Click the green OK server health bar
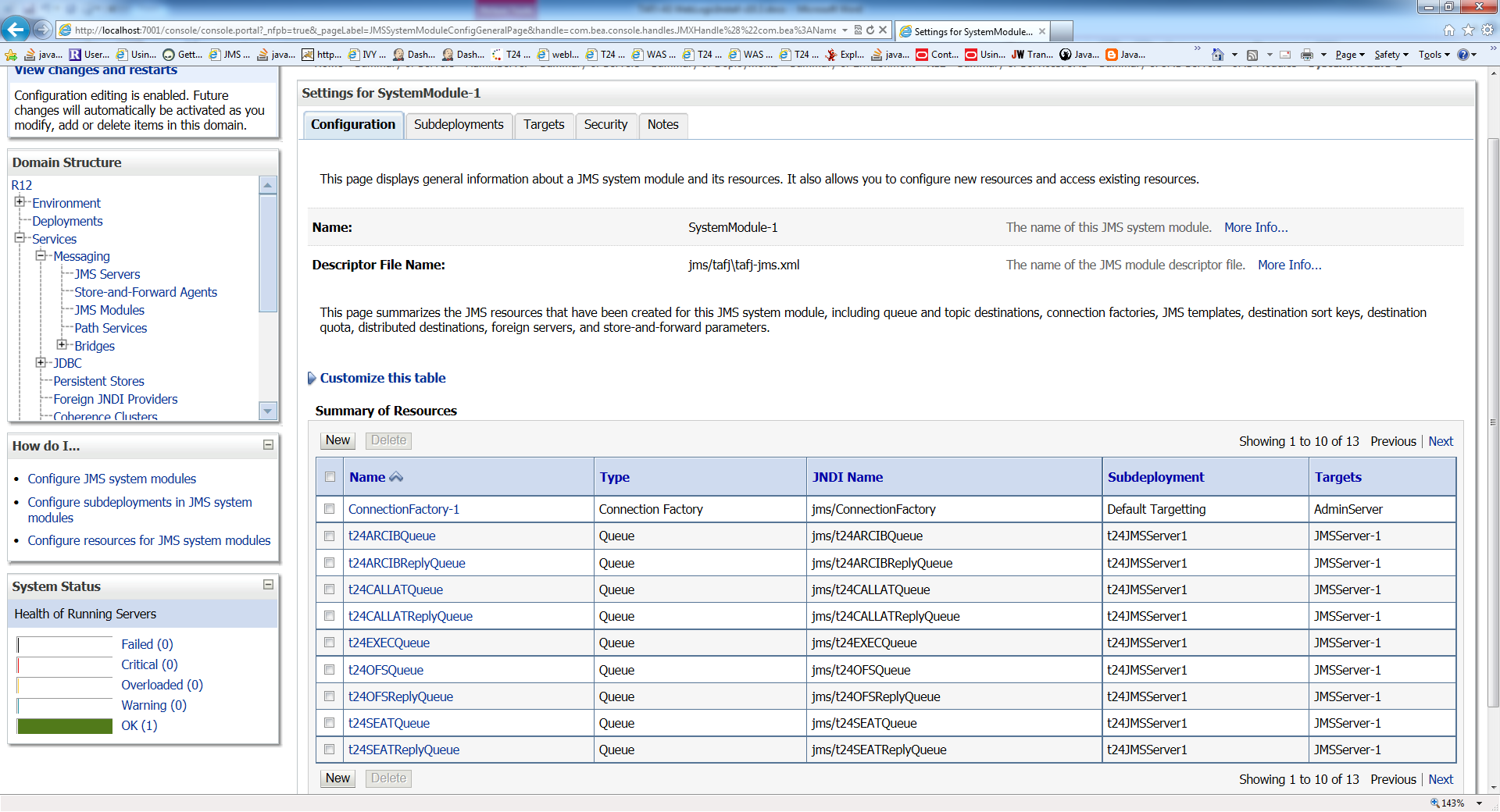Image resolution: width=1500 pixels, height=812 pixels. 65,726
